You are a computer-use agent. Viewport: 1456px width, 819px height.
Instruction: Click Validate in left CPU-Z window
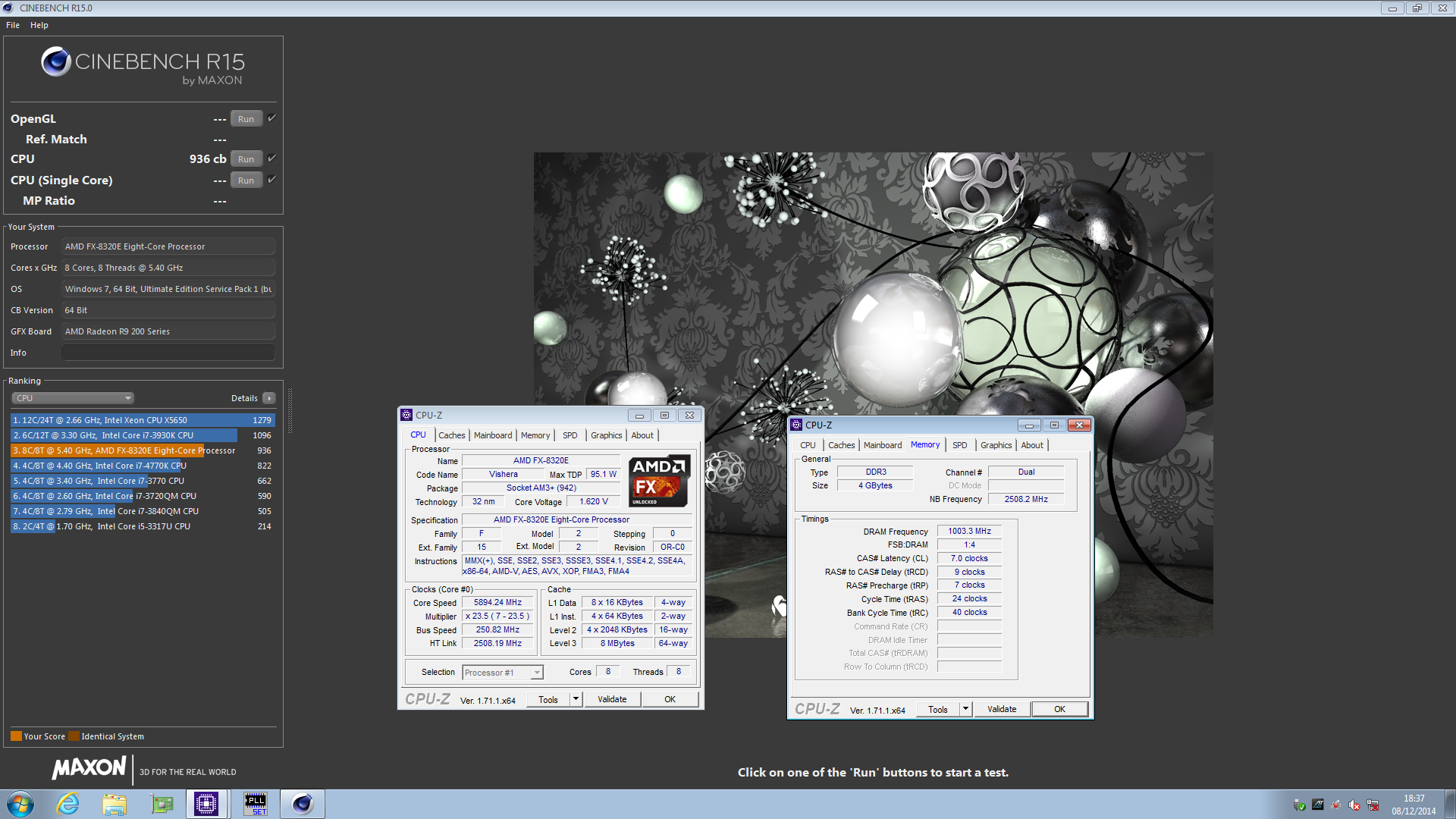pyautogui.click(x=612, y=699)
